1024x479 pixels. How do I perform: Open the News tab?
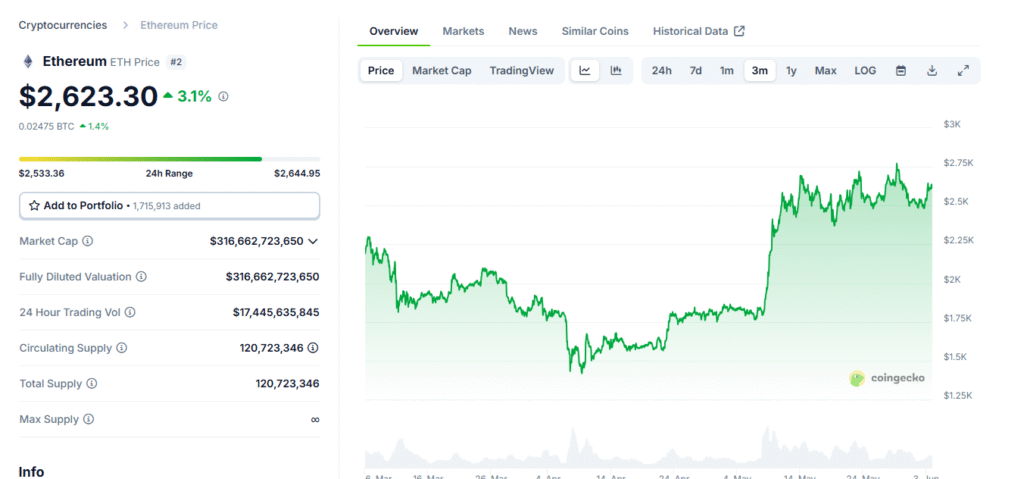point(523,31)
